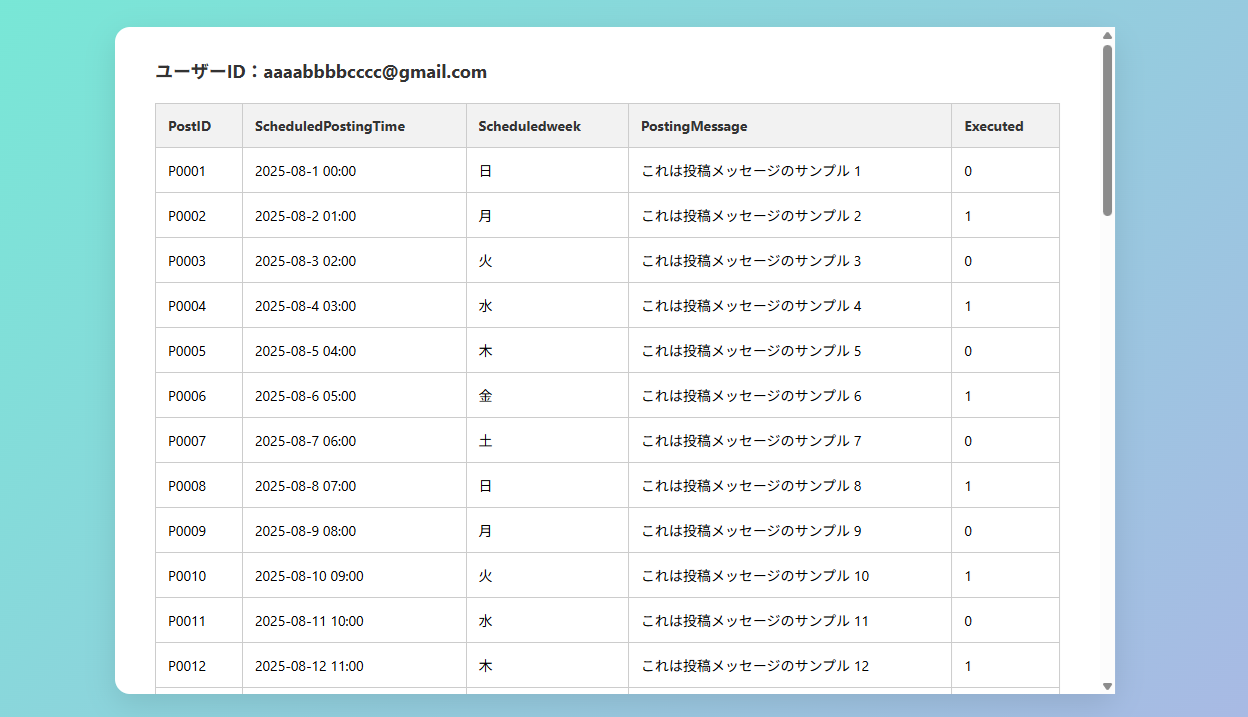The width and height of the screenshot is (1248, 717).
Task: Click PostID cell P0009
Action: [x=199, y=531]
